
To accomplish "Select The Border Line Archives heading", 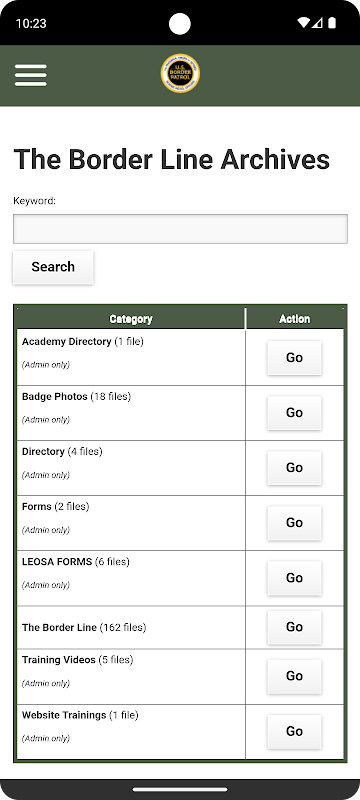I will [x=171, y=159].
